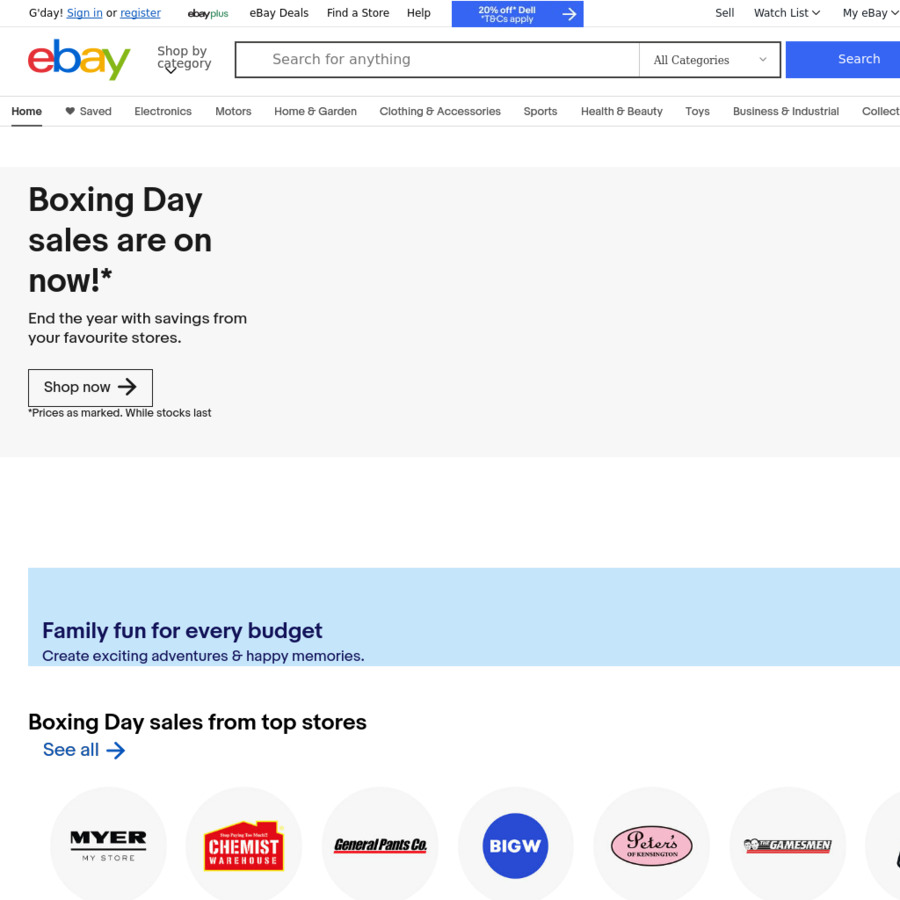Select the General Pants Co. store logo
Viewport: 900px width, 900px height.
(380, 843)
